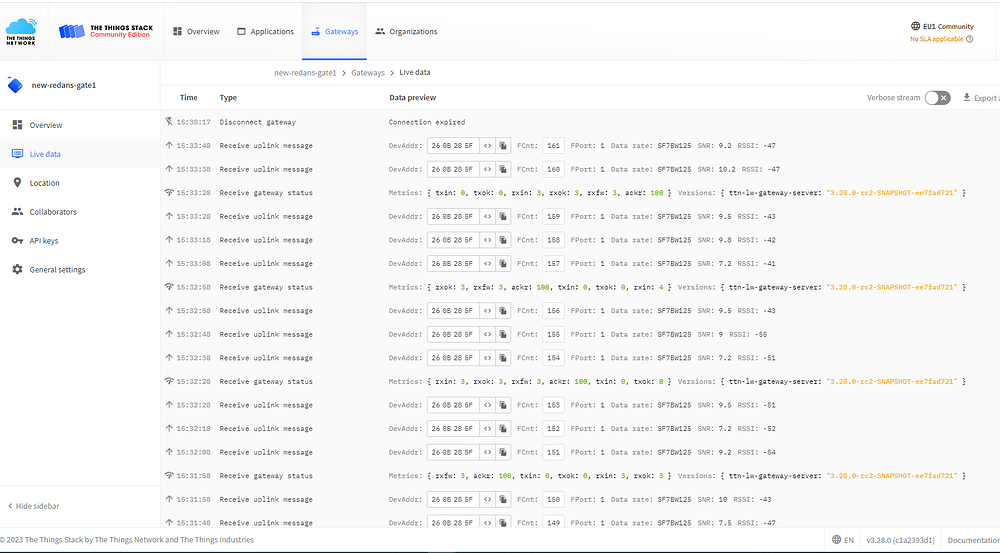The width and height of the screenshot is (1000, 553).
Task: Click FCnt value 159 field
Action: 553,216
